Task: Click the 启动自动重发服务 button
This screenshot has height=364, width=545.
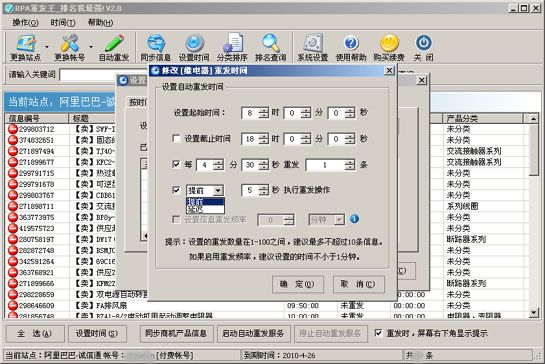Action: (253, 334)
